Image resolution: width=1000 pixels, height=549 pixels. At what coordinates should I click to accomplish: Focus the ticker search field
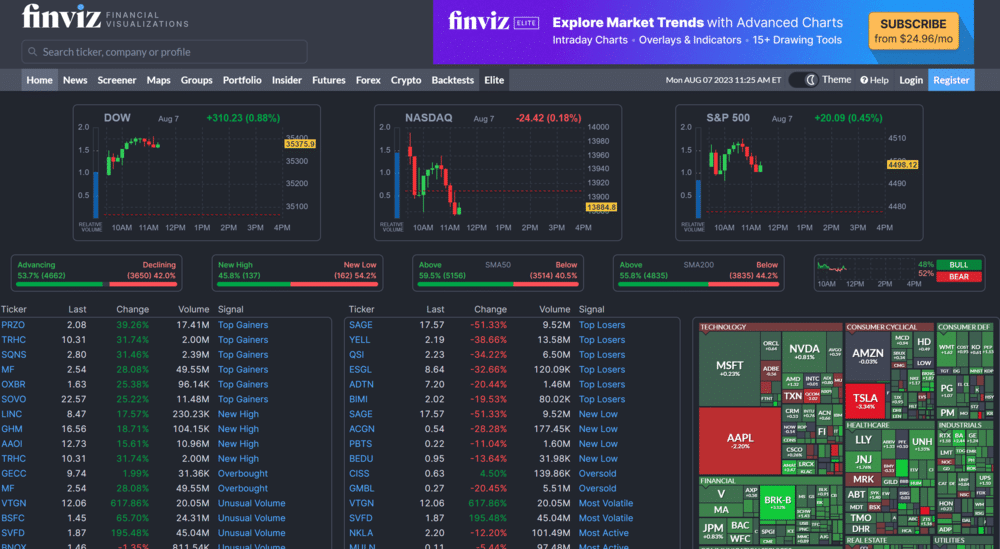pyautogui.click(x=165, y=52)
